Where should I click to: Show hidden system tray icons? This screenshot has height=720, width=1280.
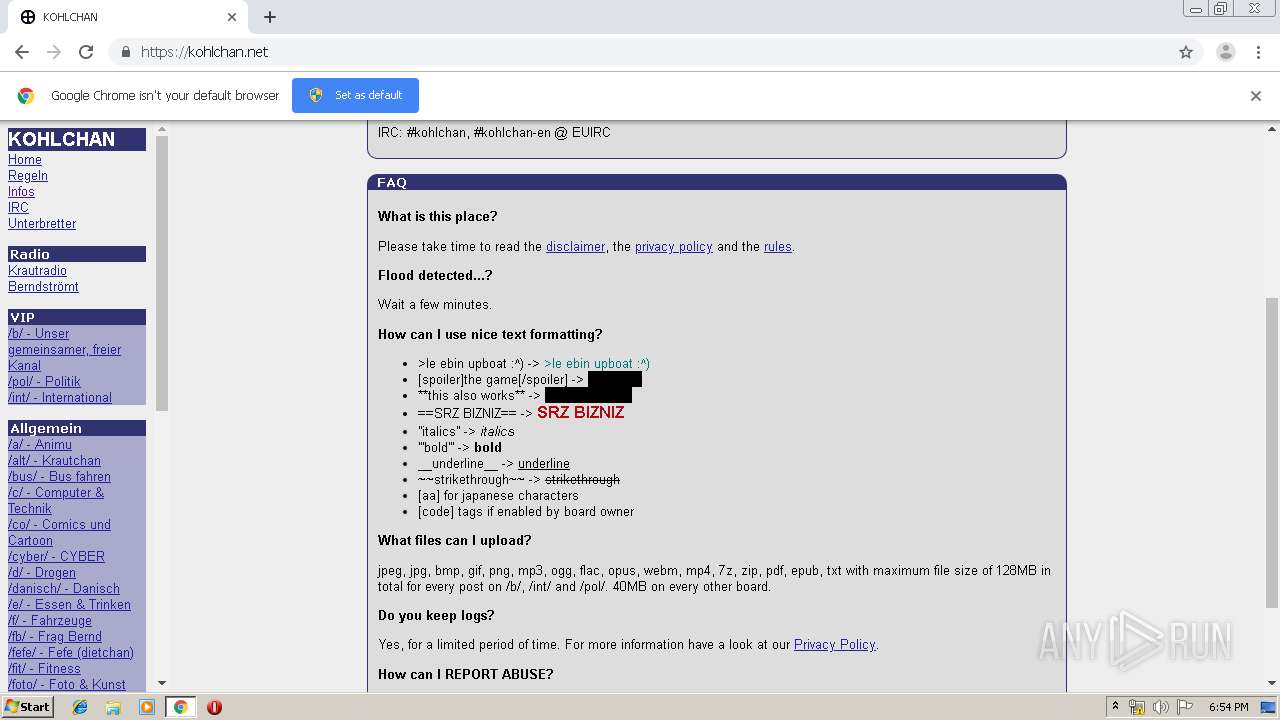[x=1115, y=707]
